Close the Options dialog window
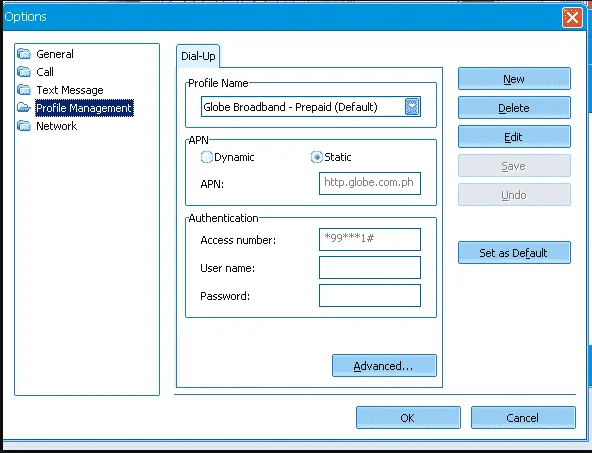Screen dimensions: 592x453 pyautogui.click(x=572, y=17)
